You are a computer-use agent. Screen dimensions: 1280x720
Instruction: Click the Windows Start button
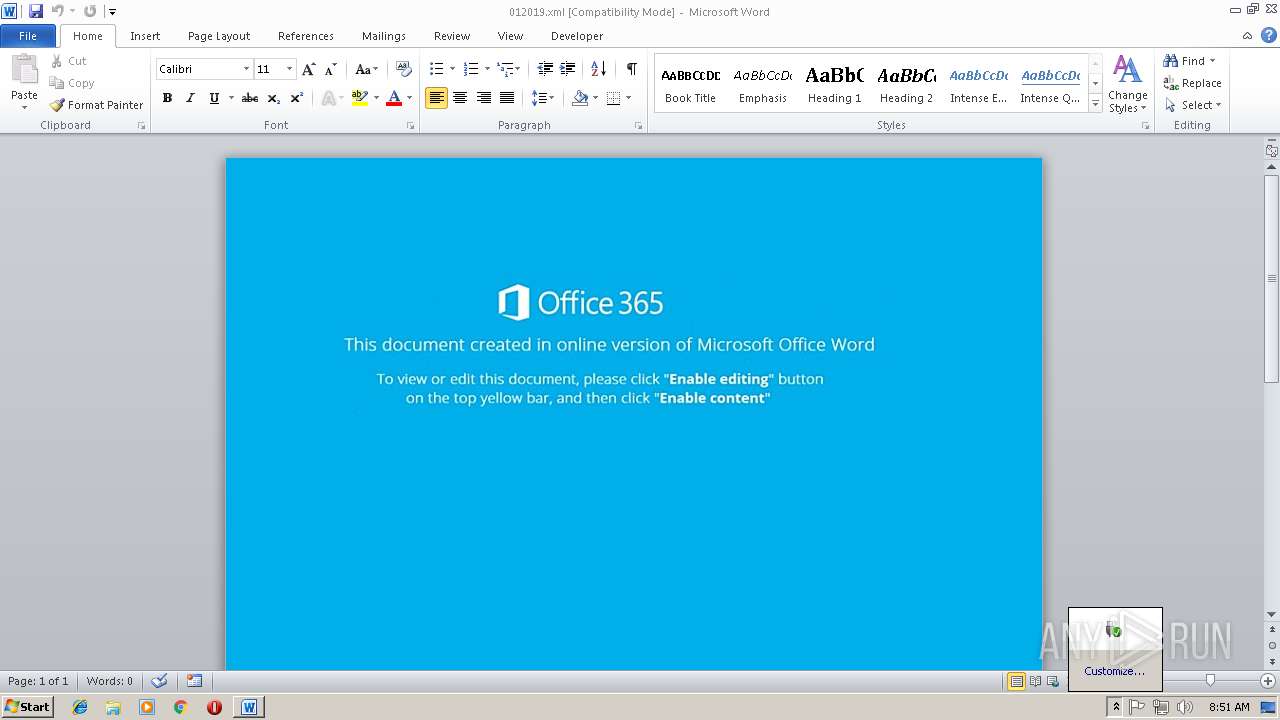[28, 707]
